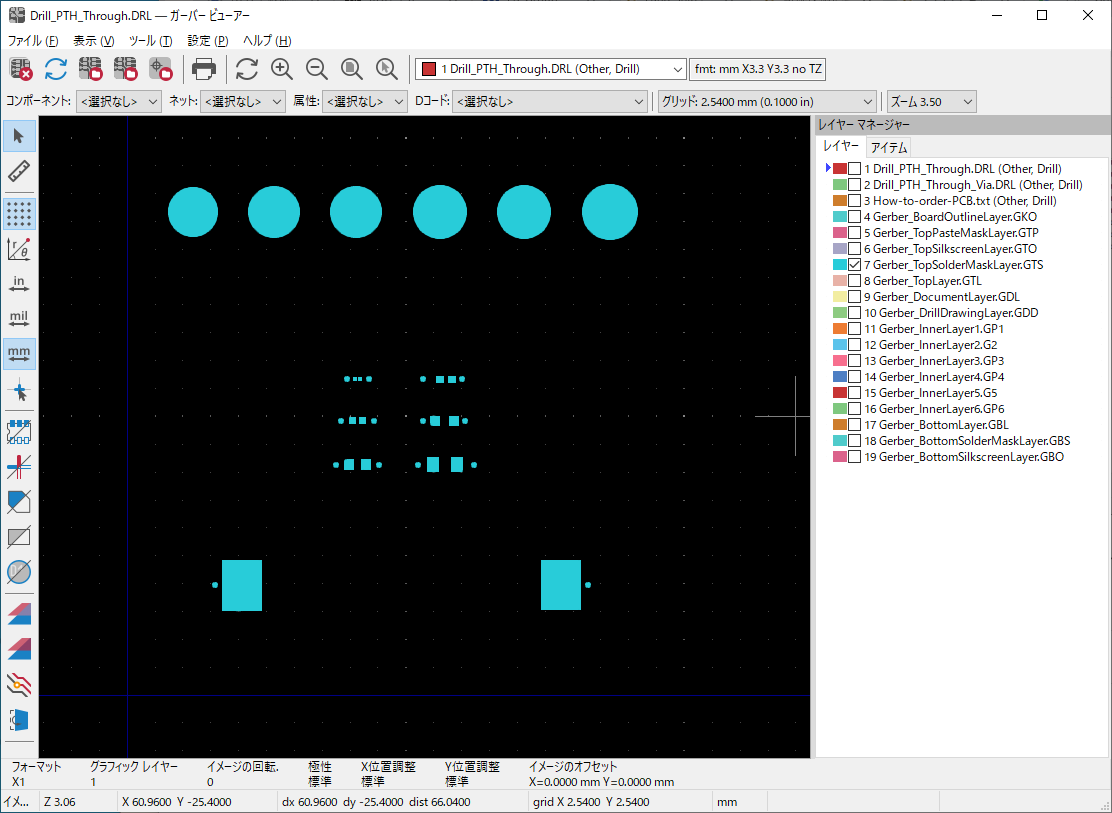Click the Zoom in magnifier icon
1112x813 pixels.
[x=282, y=69]
